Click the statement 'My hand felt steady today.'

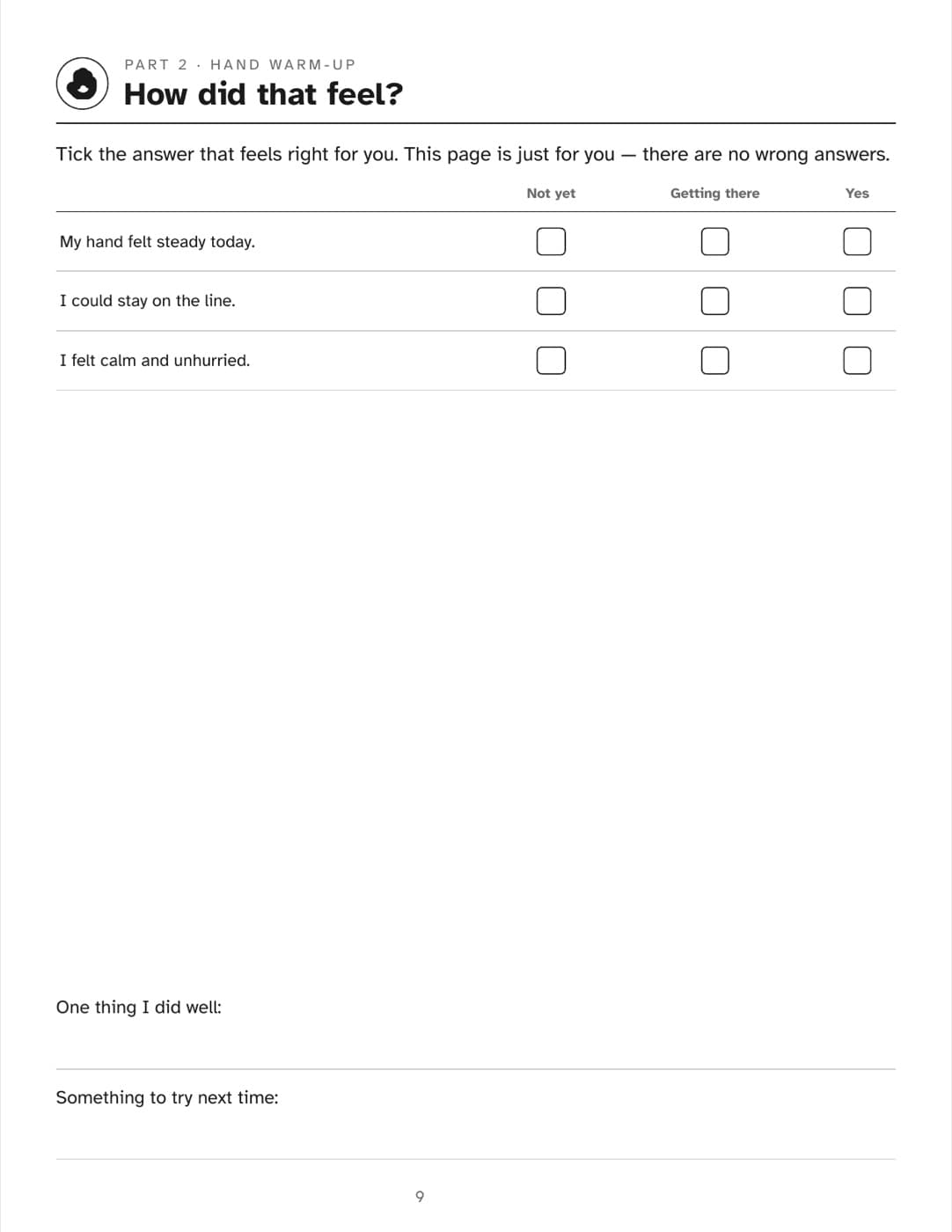tap(157, 241)
